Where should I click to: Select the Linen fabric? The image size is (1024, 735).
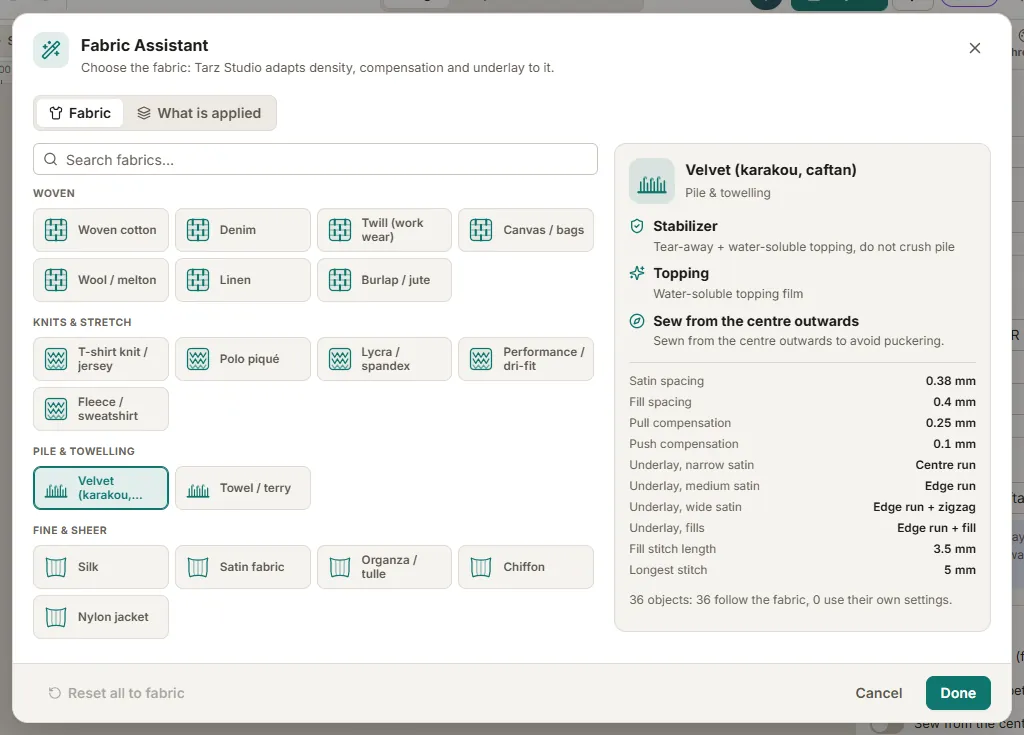pos(242,280)
